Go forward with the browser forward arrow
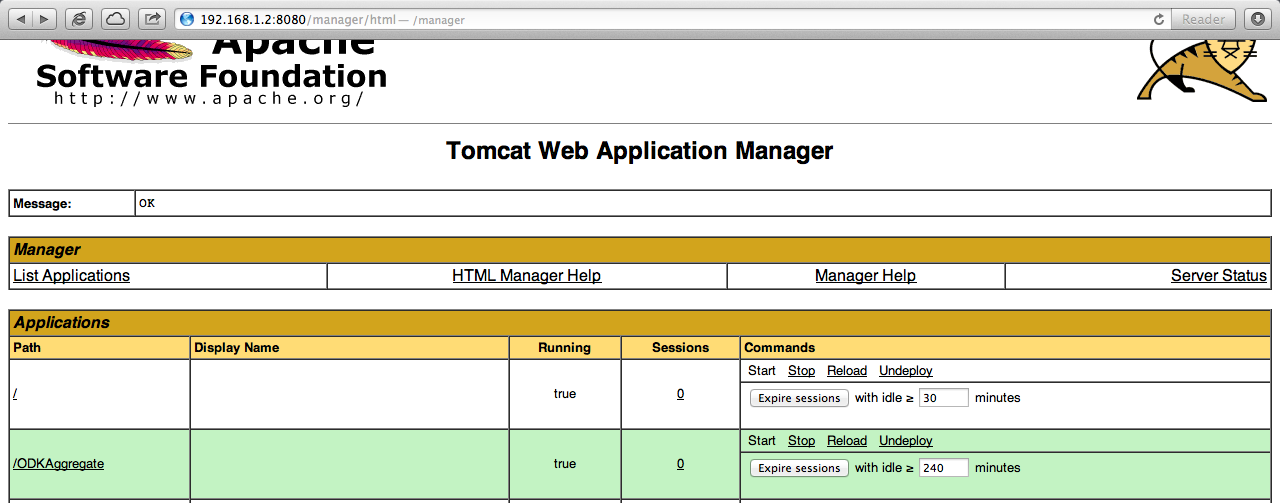The width and height of the screenshot is (1280, 503). click(x=46, y=19)
